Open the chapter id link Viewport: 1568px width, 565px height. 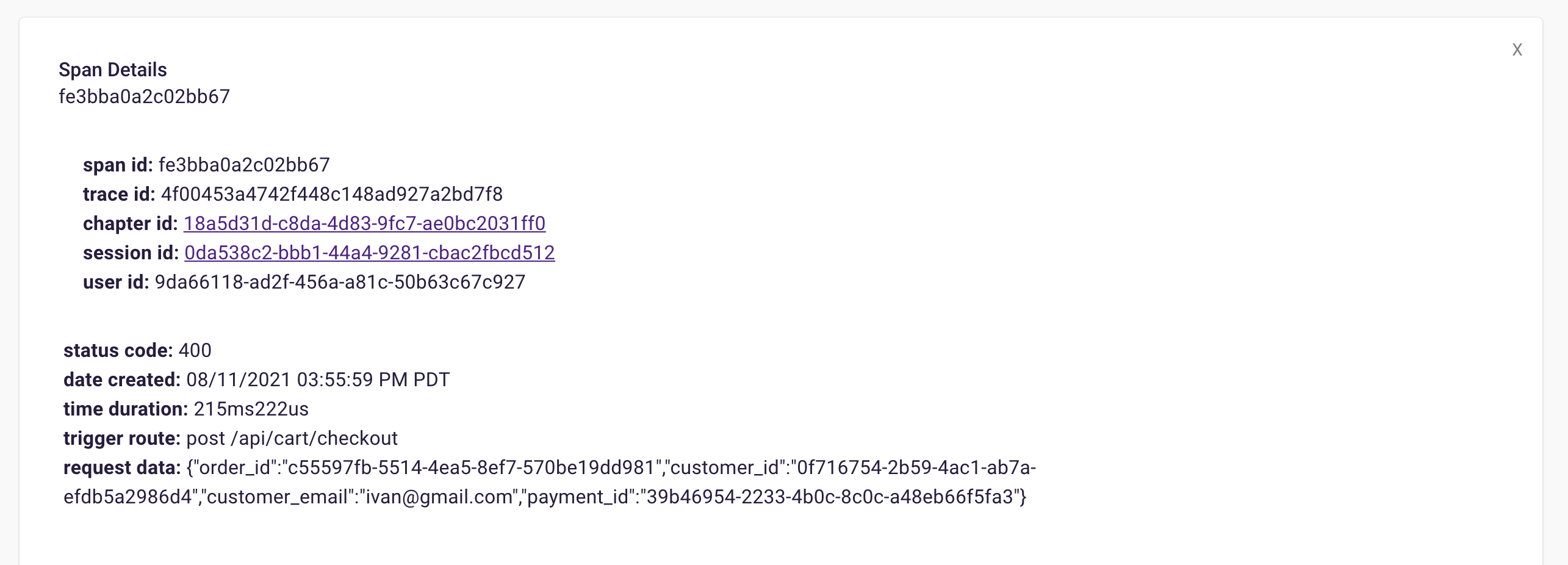pos(364,223)
